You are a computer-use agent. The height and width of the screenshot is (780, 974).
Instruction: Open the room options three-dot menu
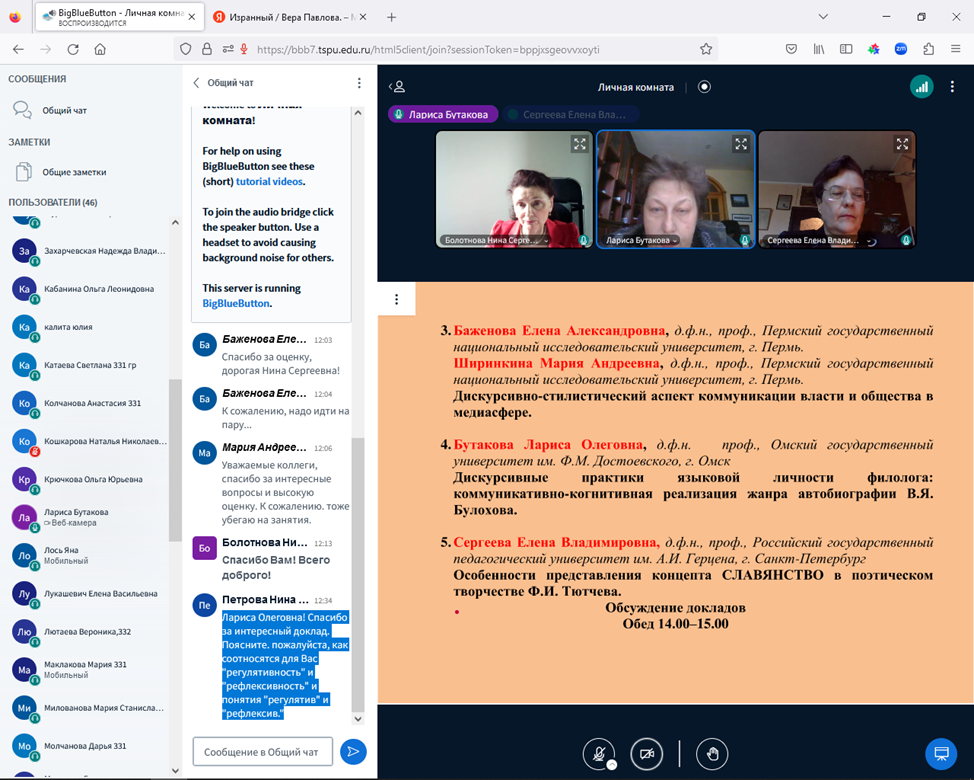pyautogui.click(x=952, y=87)
